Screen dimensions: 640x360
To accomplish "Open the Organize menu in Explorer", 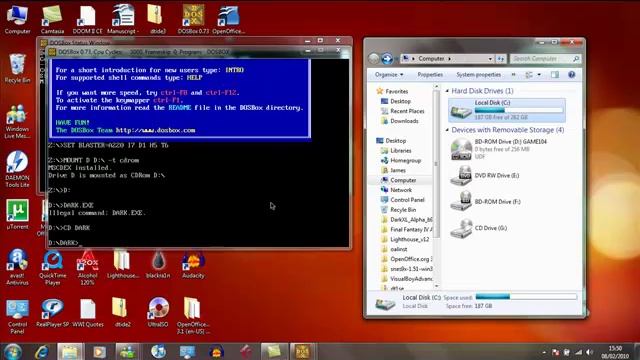I will [x=389, y=75].
